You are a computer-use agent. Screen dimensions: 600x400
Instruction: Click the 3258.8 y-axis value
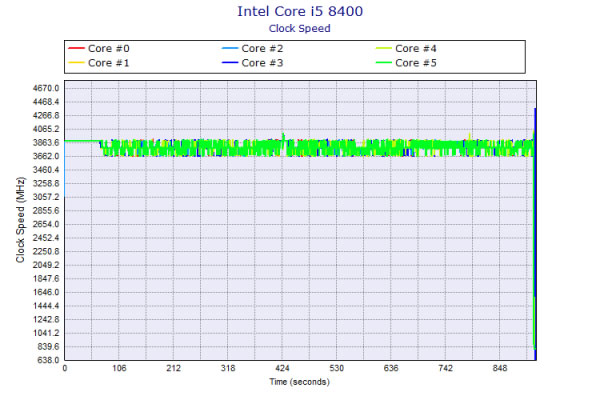(x=46, y=183)
